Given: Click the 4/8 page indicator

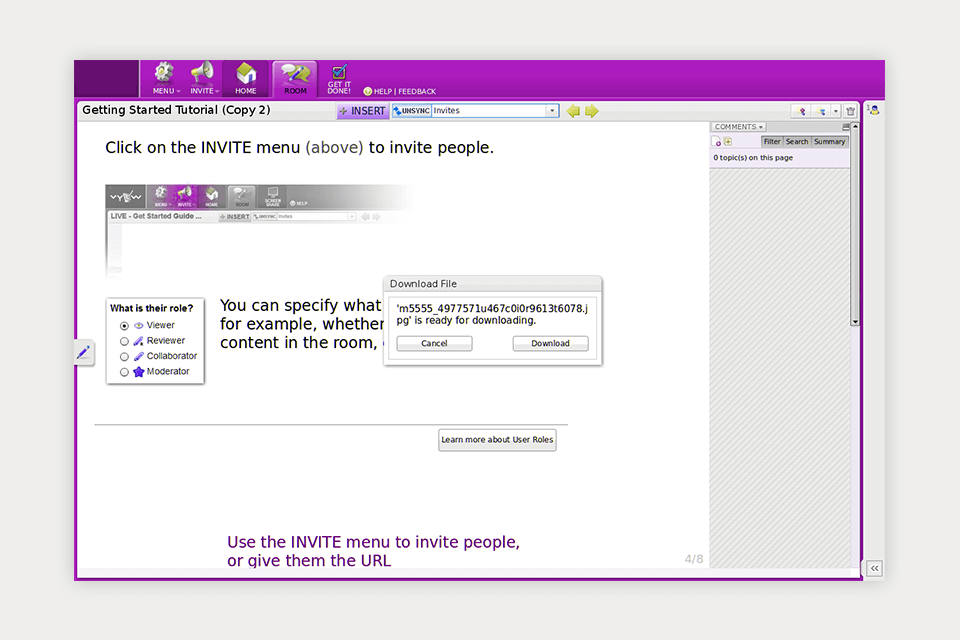Looking at the screenshot, I should pos(694,559).
